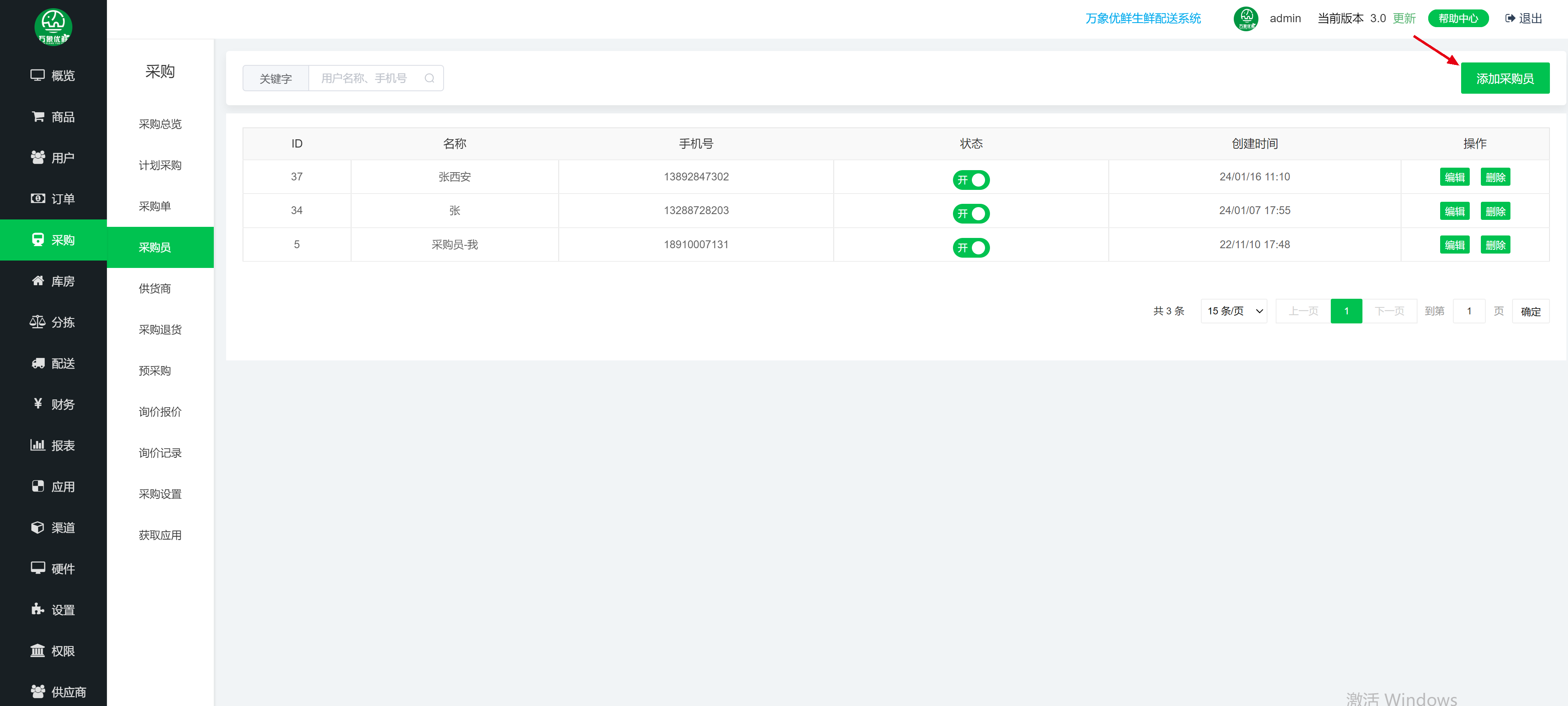The image size is (1568, 706).
Task: Click the 更新 version update link
Action: click(1404, 18)
